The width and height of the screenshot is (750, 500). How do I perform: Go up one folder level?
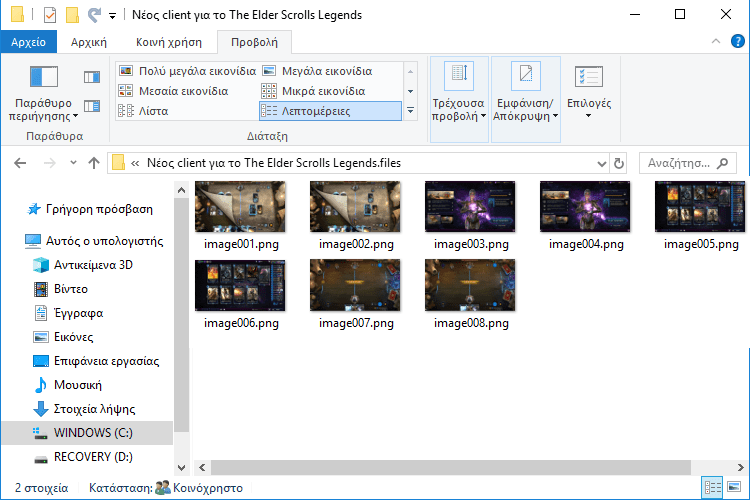coord(94,163)
